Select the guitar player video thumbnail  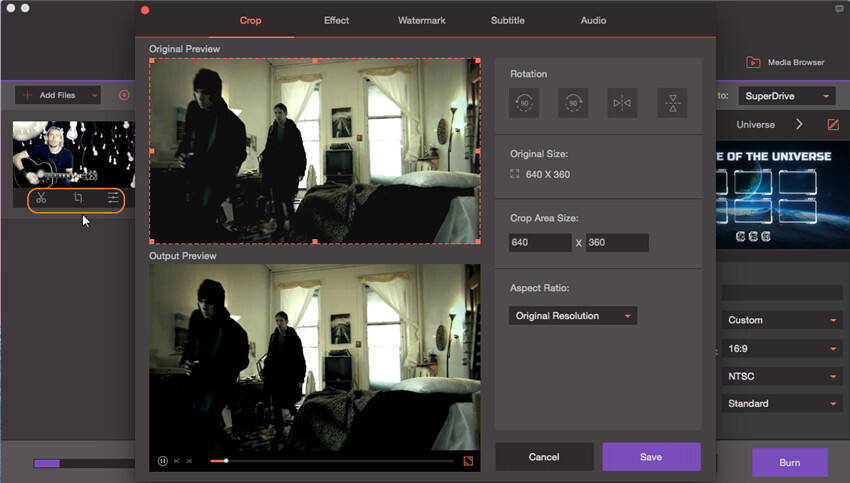pyautogui.click(x=74, y=154)
